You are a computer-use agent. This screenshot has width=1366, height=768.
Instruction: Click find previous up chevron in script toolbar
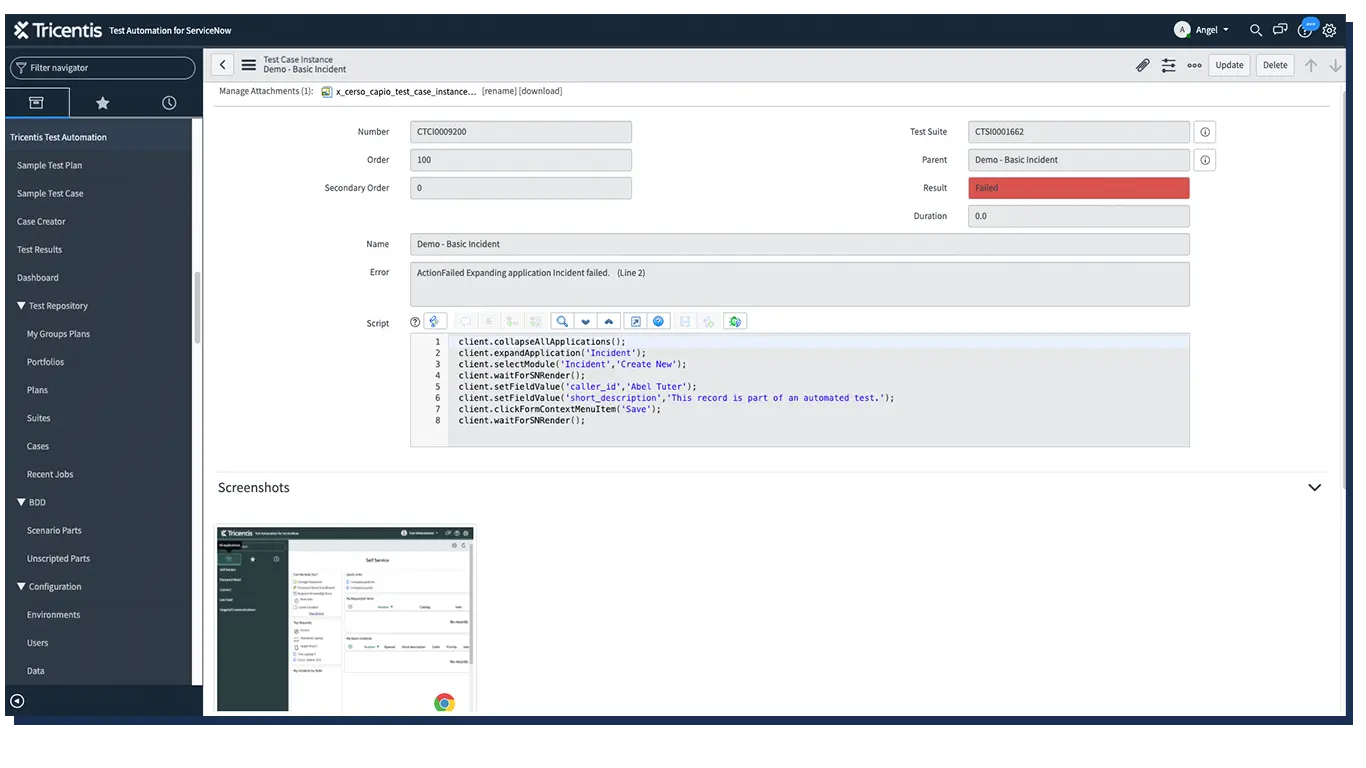(608, 321)
